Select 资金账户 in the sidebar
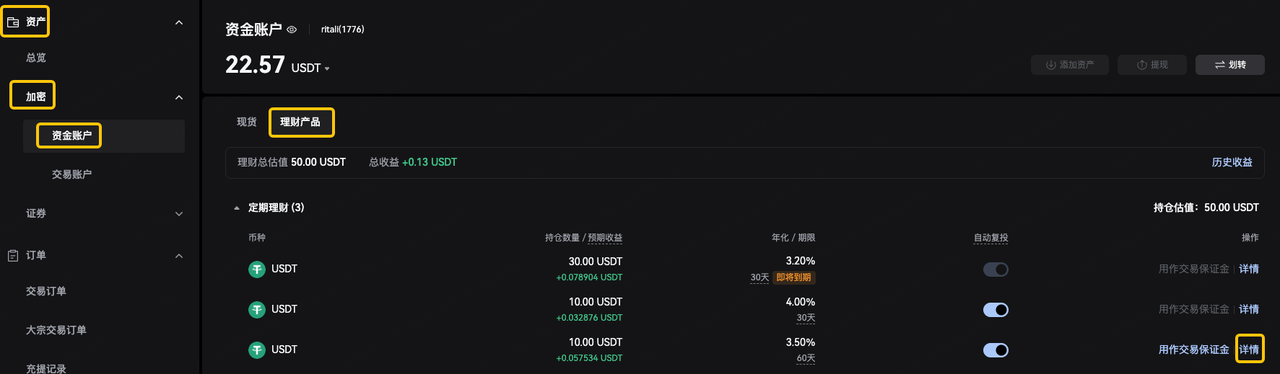The image size is (1280, 374). click(x=104, y=135)
